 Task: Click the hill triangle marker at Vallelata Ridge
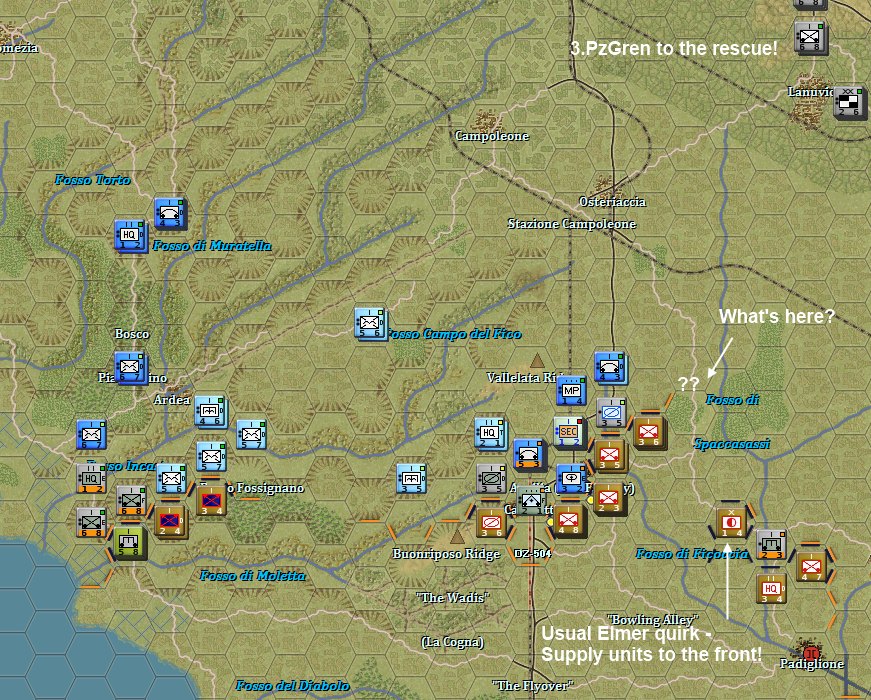pos(537,361)
